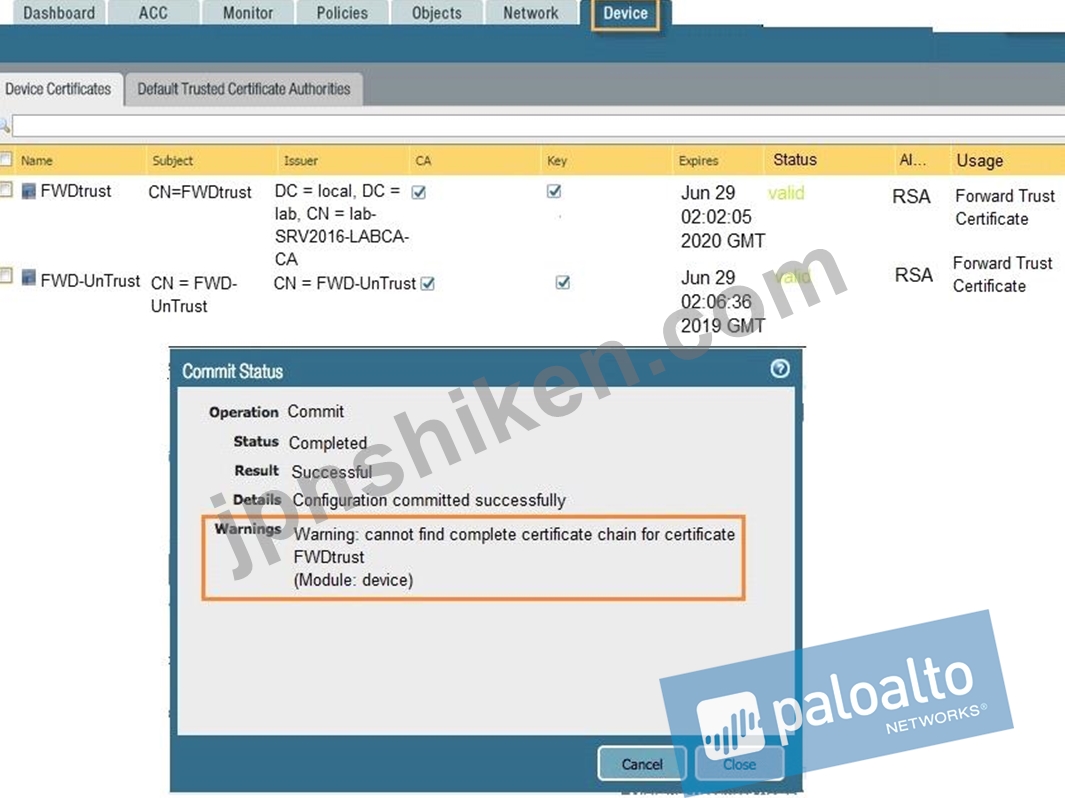Click the FWDtrust Forward Trust Certificate usage
This screenshot has width=1065, height=798.
1005,207
